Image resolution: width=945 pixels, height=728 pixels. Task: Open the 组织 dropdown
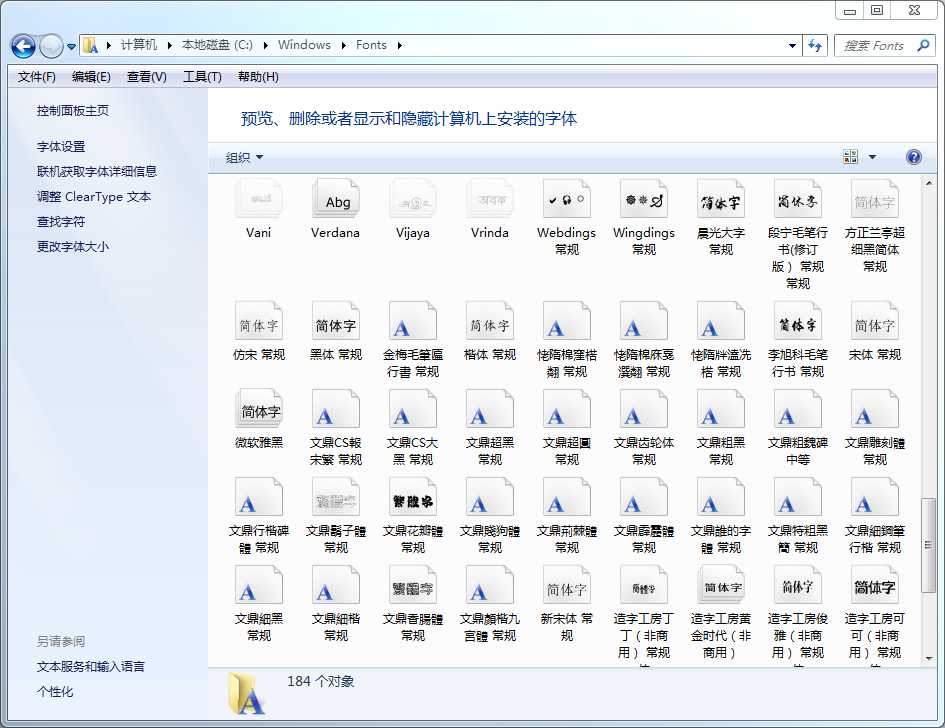244,157
